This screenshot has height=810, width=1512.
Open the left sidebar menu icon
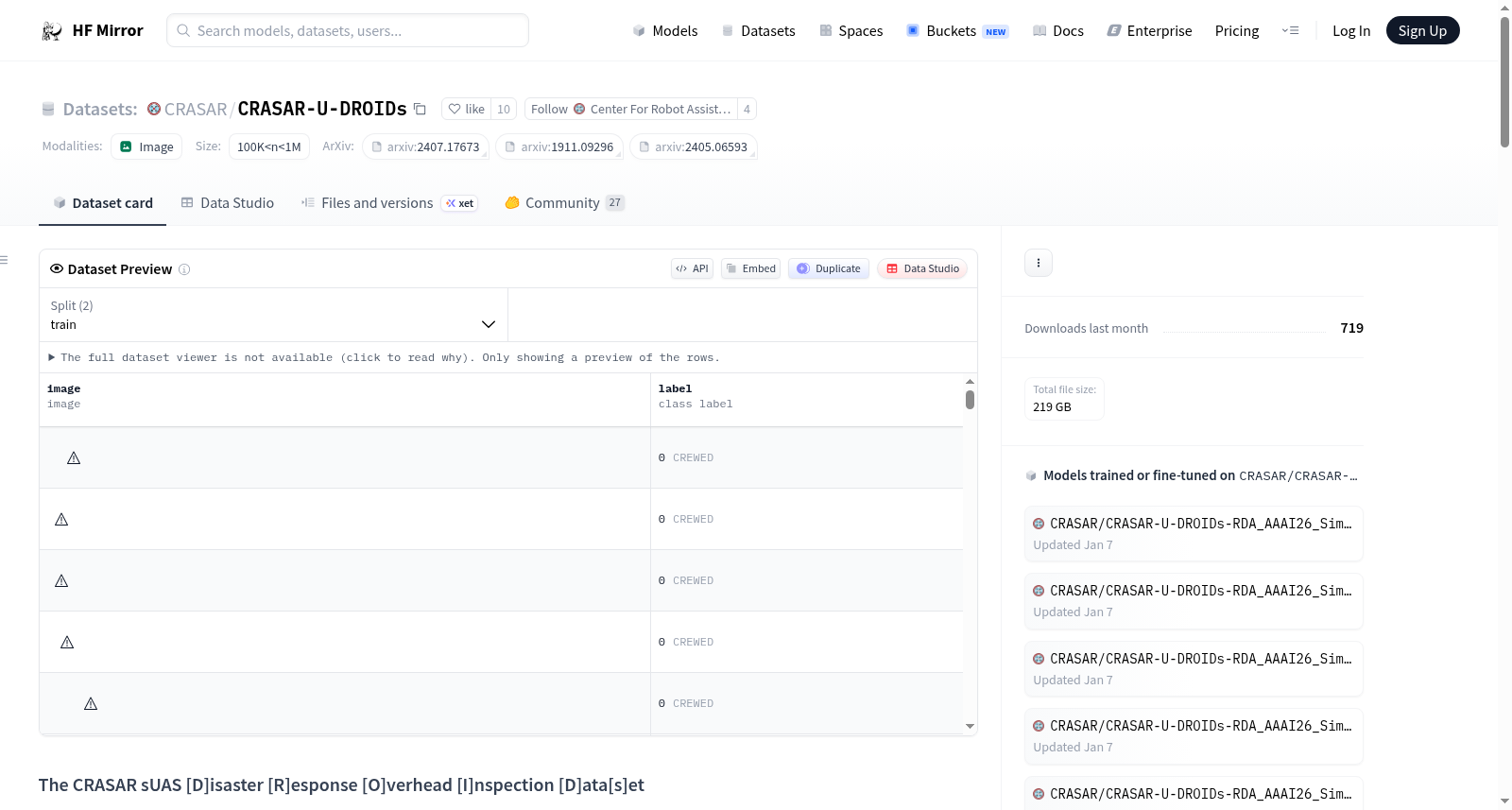click(5, 260)
